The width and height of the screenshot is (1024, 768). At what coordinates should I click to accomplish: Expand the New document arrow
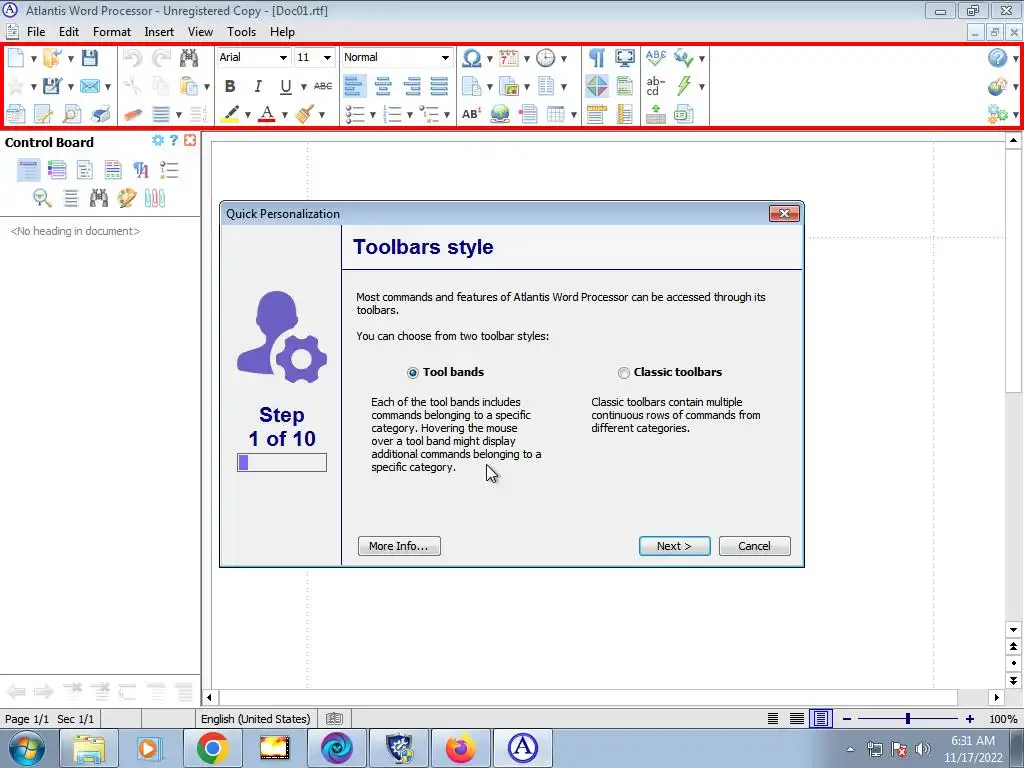(x=33, y=58)
